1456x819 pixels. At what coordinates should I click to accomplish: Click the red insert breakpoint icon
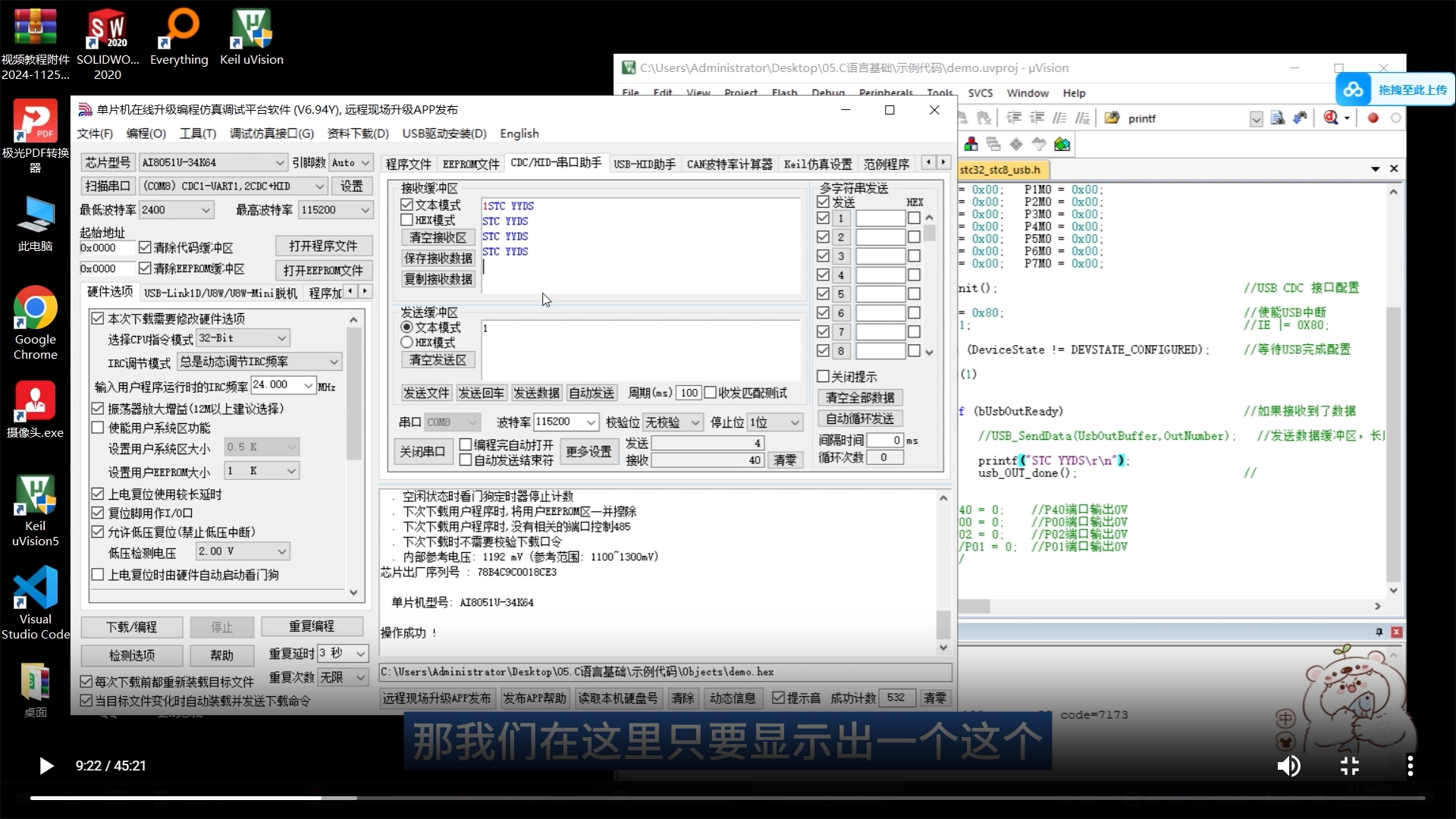pyautogui.click(x=1373, y=118)
